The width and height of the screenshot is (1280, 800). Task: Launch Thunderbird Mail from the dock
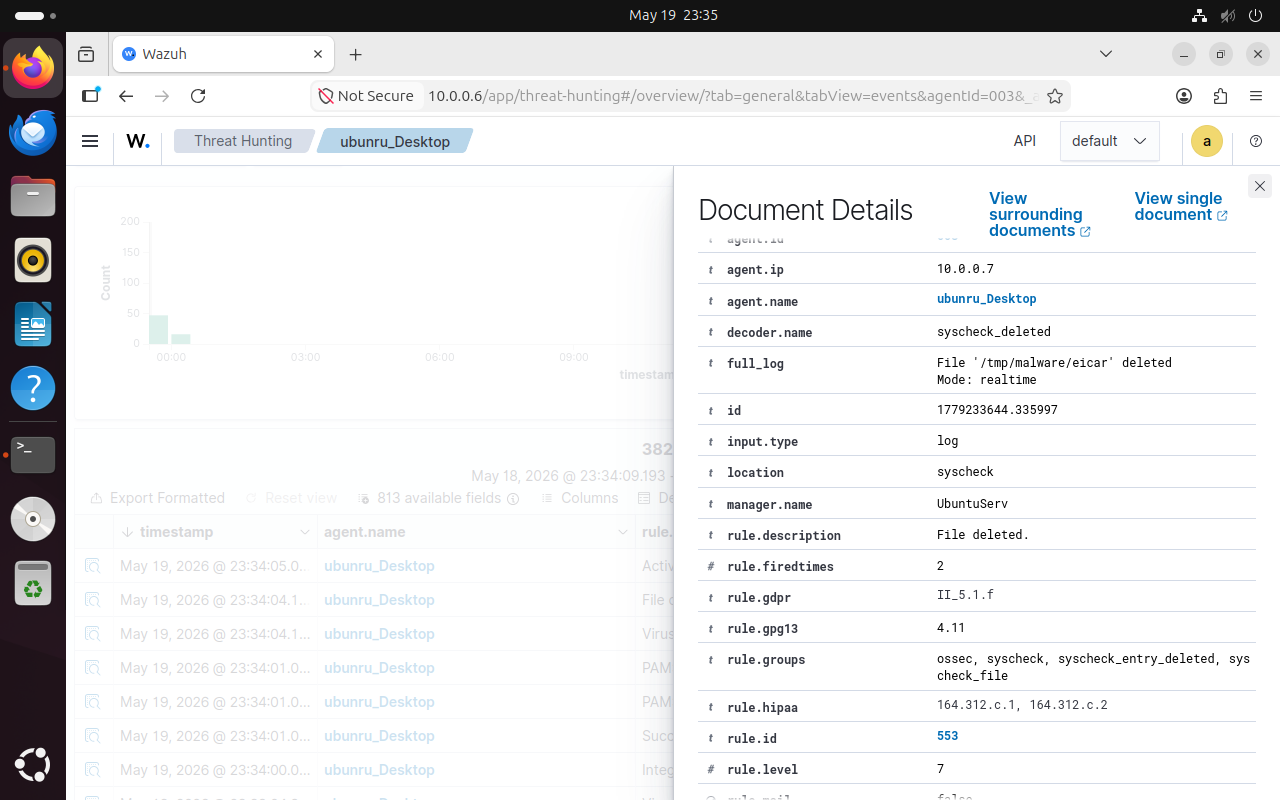pyautogui.click(x=33, y=132)
